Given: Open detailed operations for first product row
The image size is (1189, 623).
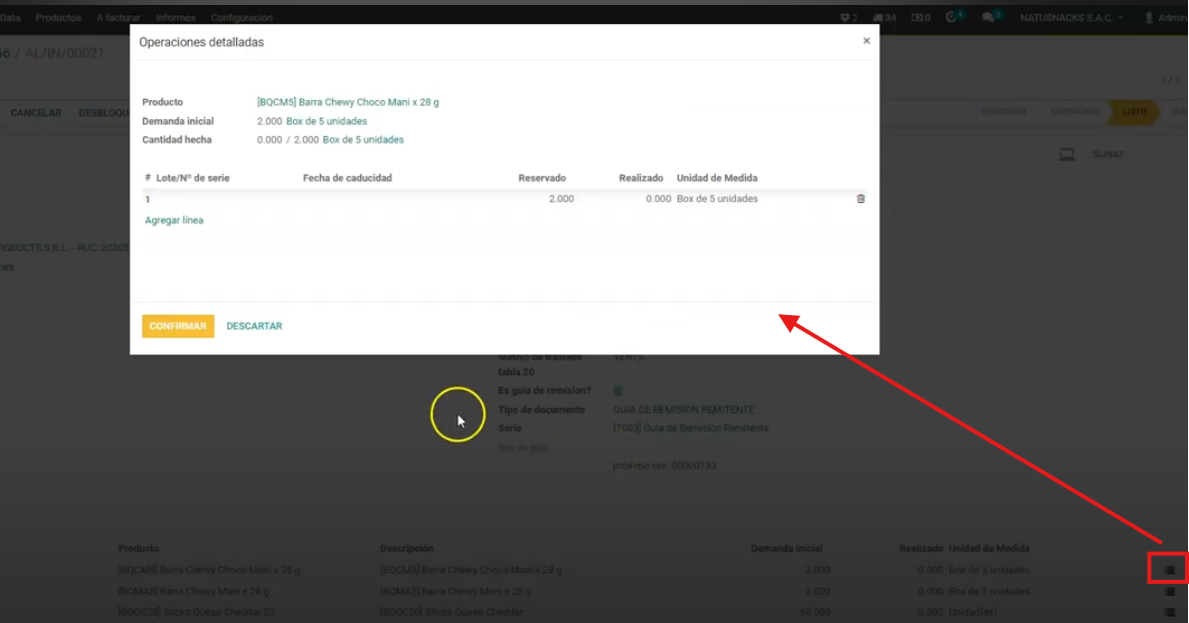Looking at the screenshot, I should coord(1168,570).
